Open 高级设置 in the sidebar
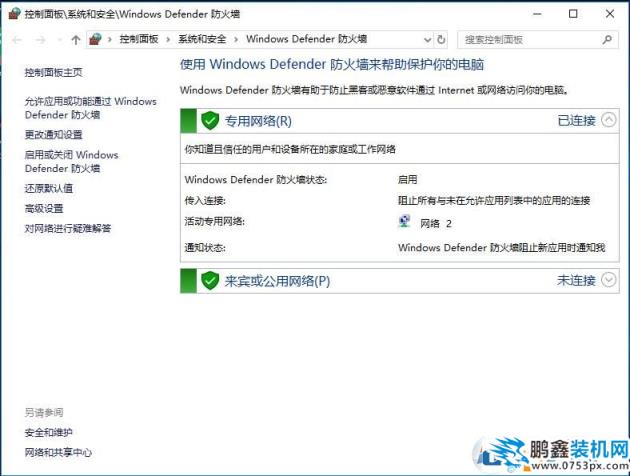630x476 pixels. [44, 208]
